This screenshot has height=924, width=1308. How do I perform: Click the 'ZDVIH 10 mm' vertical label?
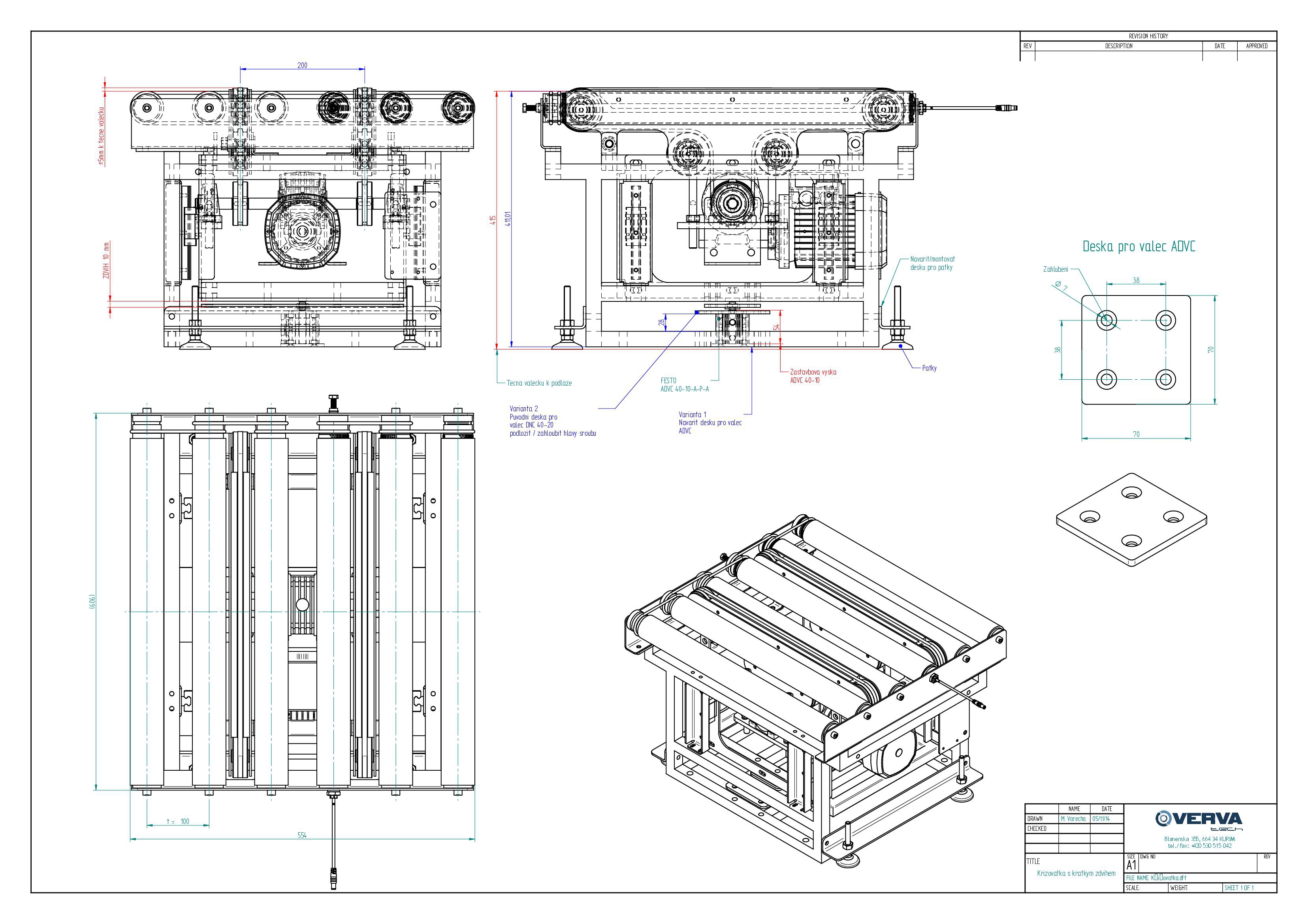(x=105, y=260)
